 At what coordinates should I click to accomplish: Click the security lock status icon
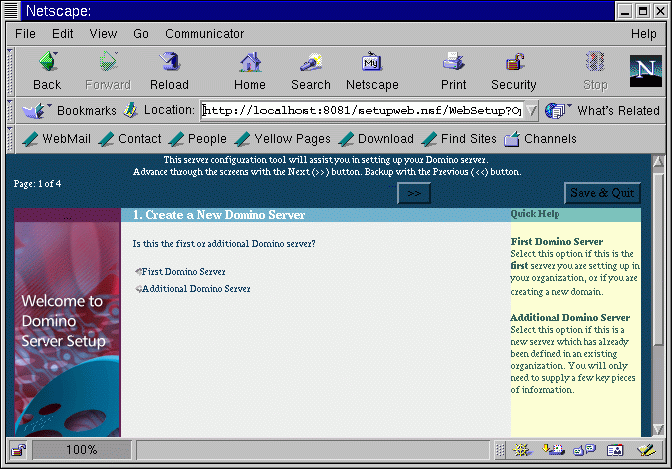[x=18, y=450]
